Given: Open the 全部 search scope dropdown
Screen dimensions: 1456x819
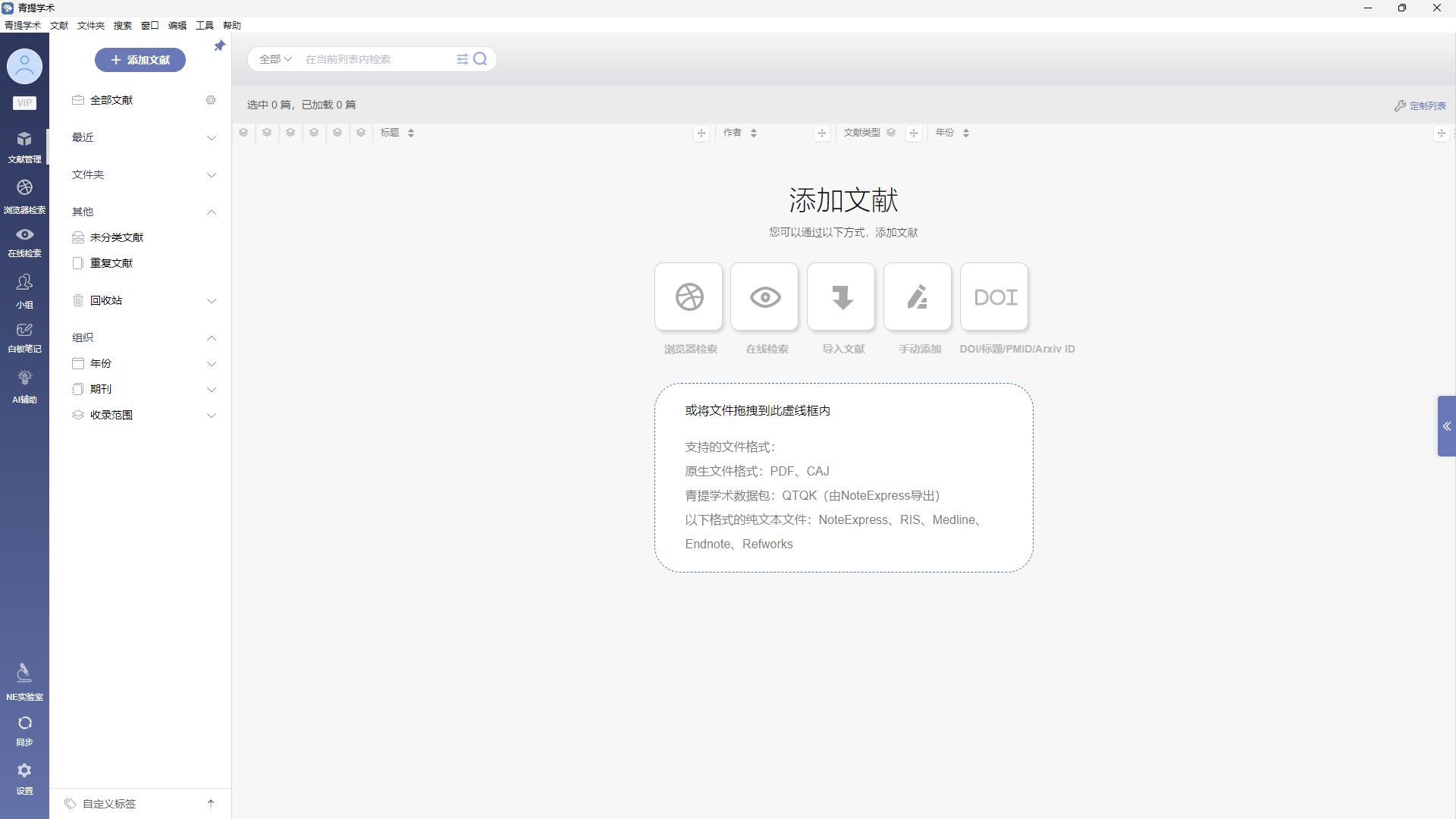Looking at the screenshot, I should 275,59.
